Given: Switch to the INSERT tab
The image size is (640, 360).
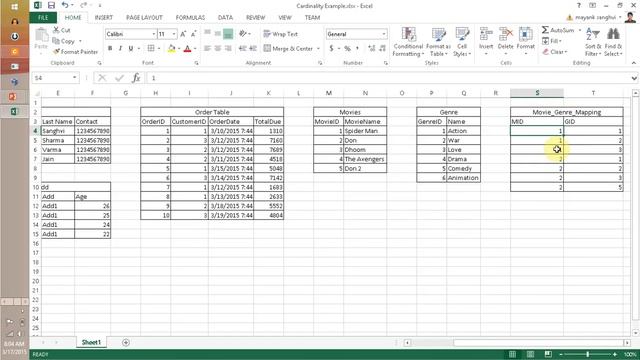Looking at the screenshot, I should pyautogui.click(x=104, y=18).
